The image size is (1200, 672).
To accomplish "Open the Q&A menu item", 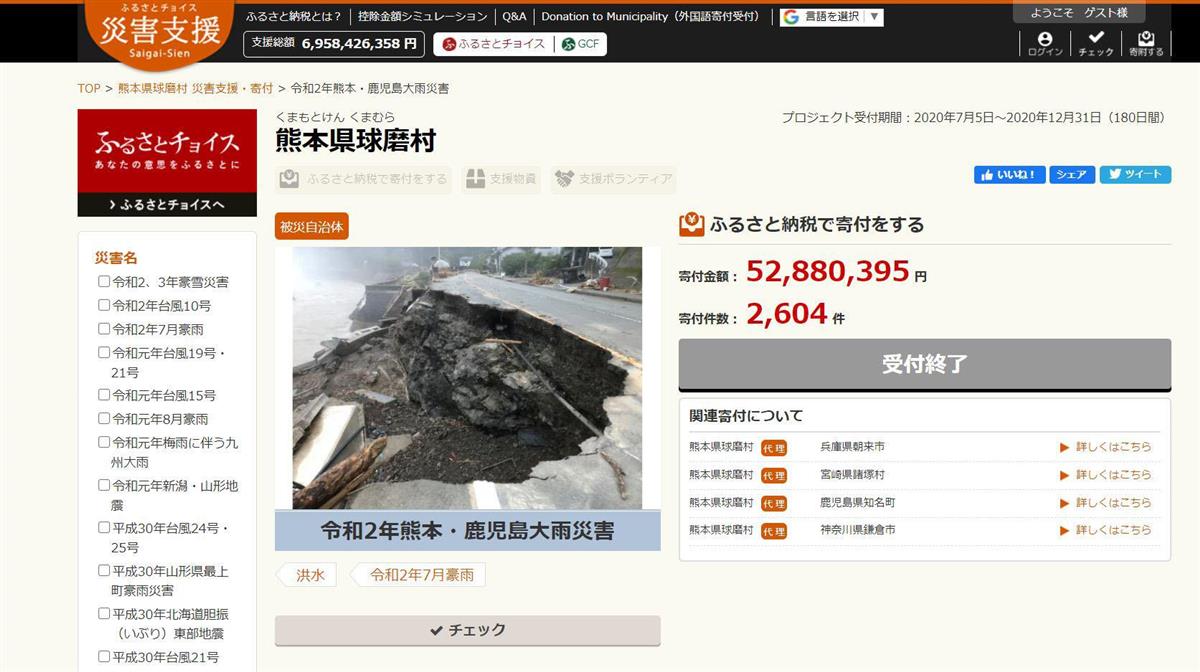I will click(514, 17).
